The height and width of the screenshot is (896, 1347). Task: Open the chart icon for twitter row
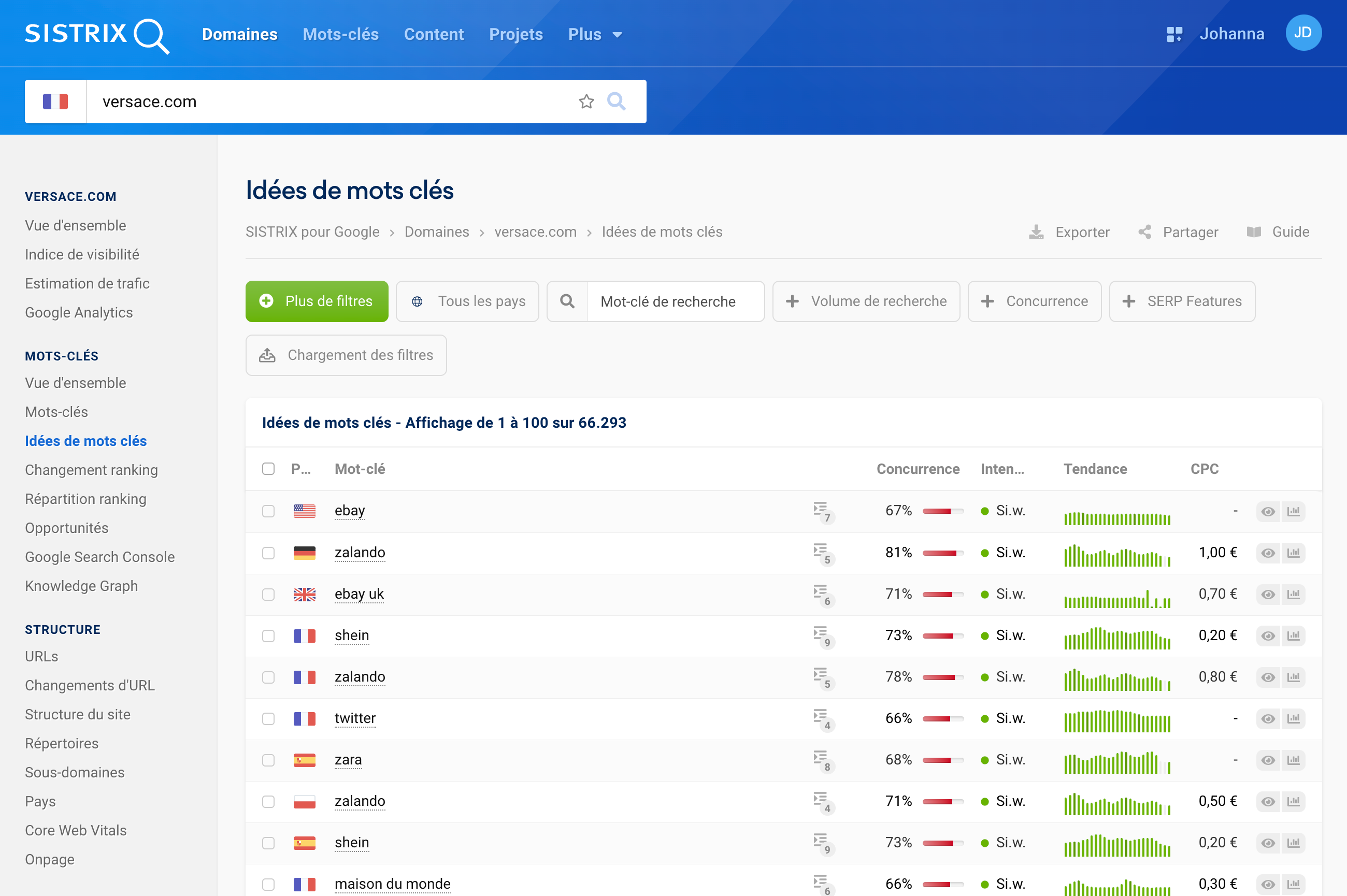coord(1293,719)
